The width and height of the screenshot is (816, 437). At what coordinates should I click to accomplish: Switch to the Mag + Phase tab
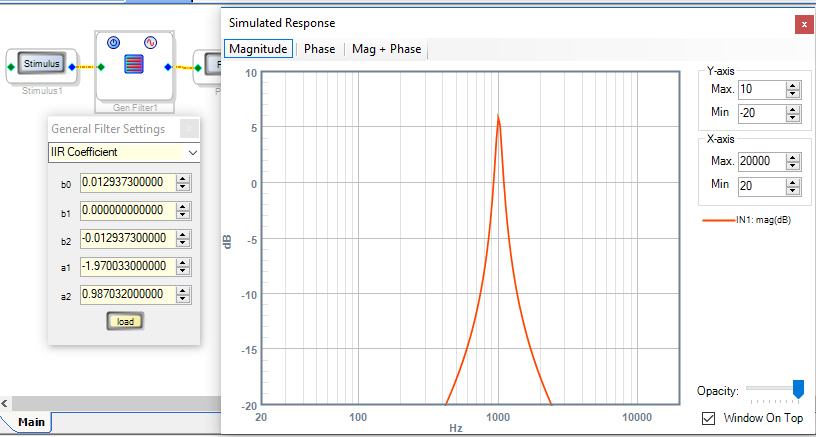pos(386,49)
